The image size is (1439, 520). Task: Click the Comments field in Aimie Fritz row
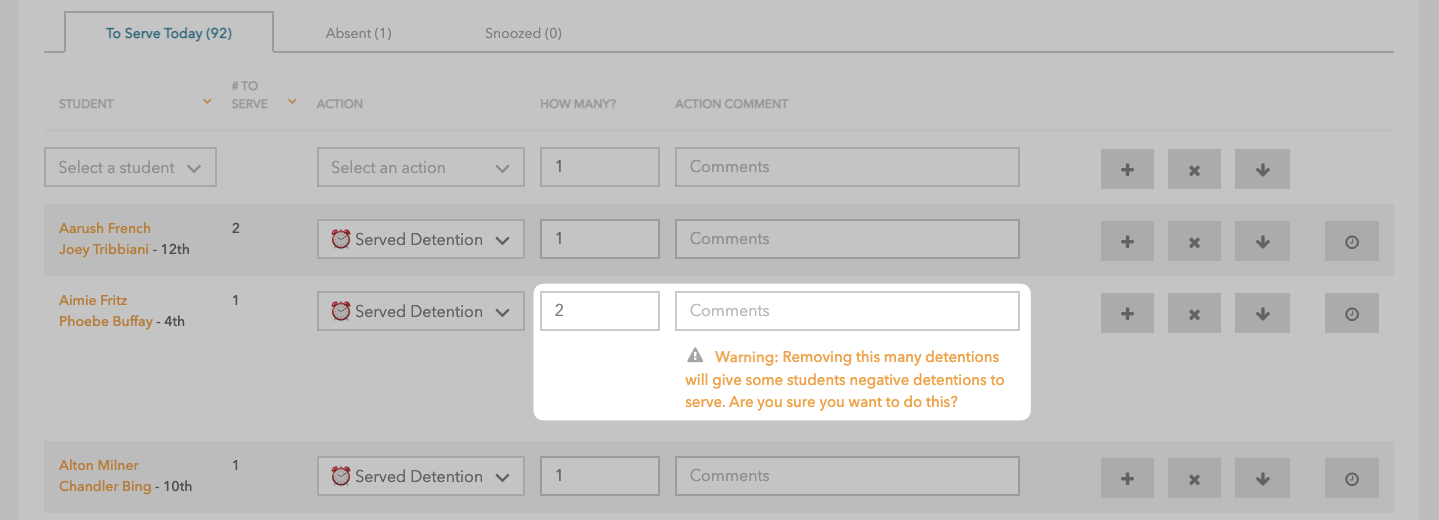[846, 311]
